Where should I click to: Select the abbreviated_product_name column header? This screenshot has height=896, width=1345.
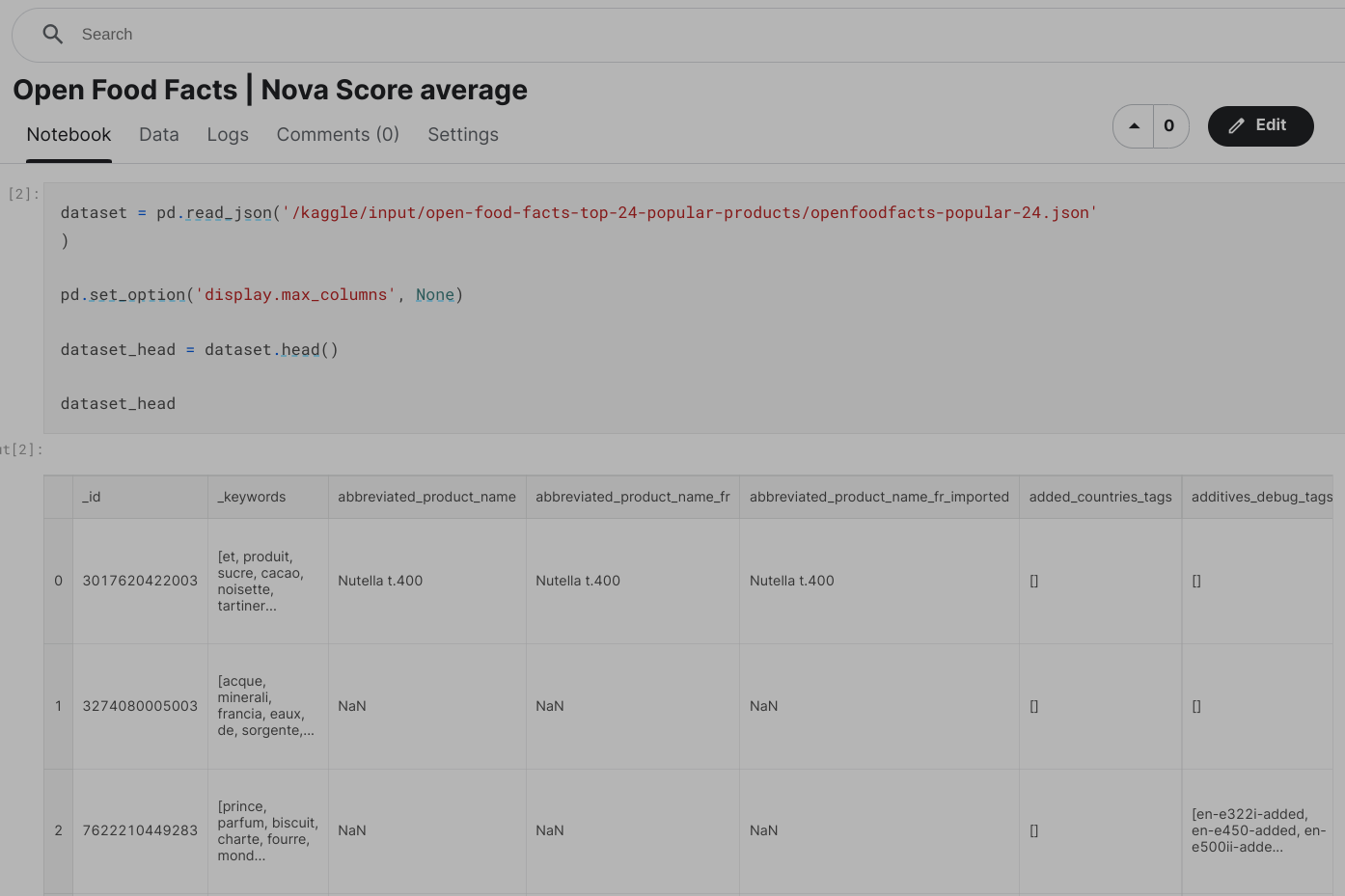(427, 497)
